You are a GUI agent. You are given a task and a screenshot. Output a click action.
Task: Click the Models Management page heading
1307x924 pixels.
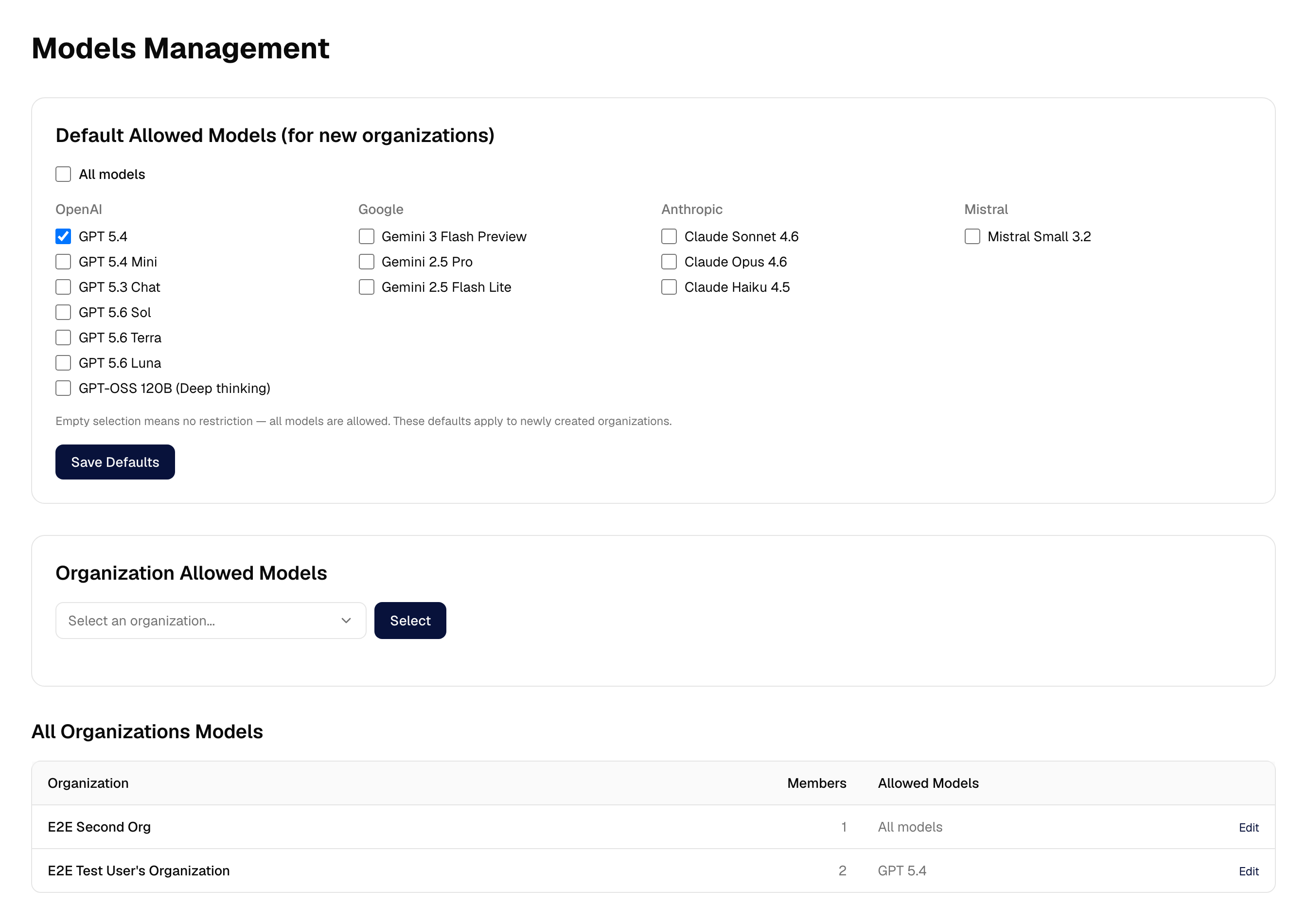coord(180,49)
